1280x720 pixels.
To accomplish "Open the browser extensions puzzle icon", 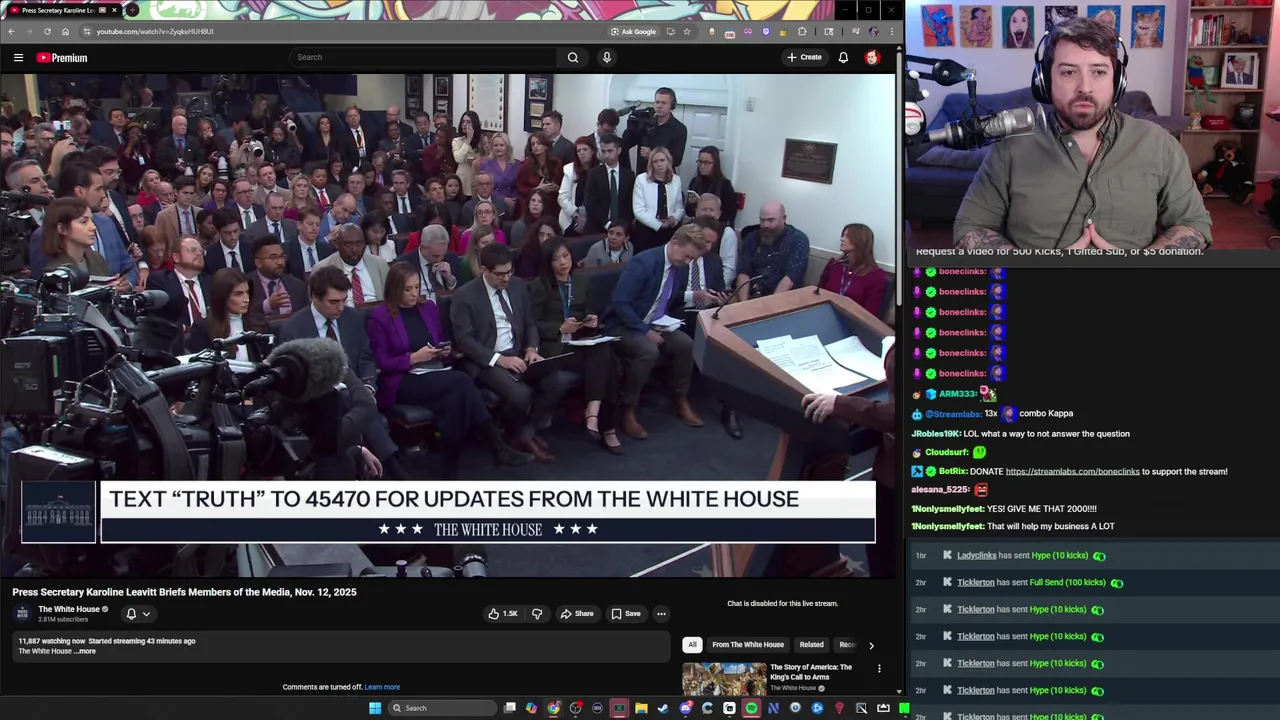I will click(x=802, y=31).
